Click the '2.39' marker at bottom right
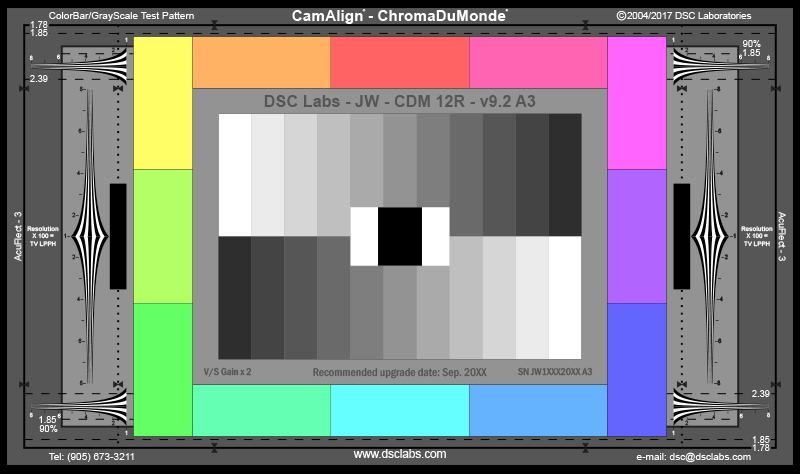This screenshot has height=474, width=800. click(760, 393)
